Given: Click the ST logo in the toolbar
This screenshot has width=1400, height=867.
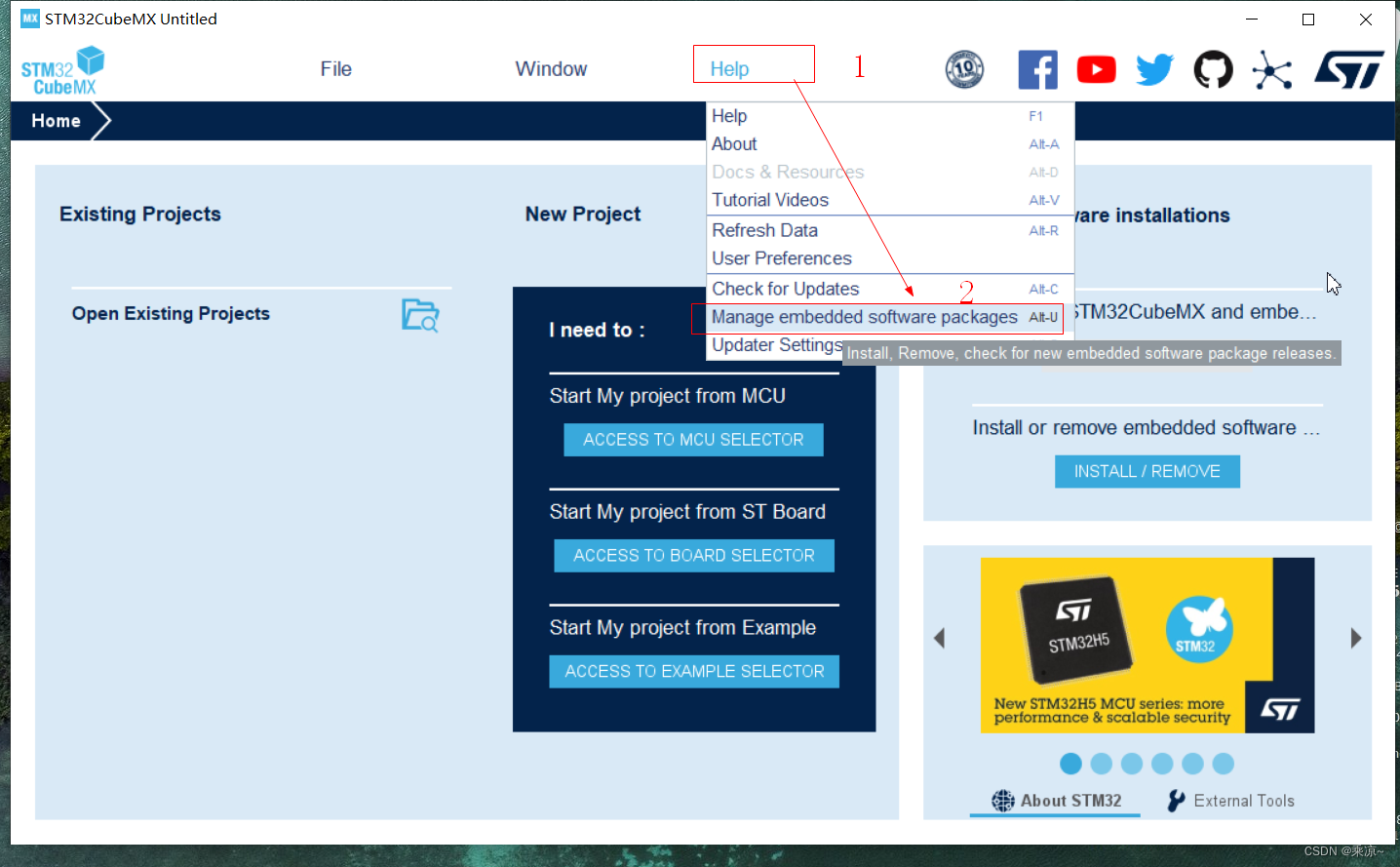Looking at the screenshot, I should click(1348, 69).
